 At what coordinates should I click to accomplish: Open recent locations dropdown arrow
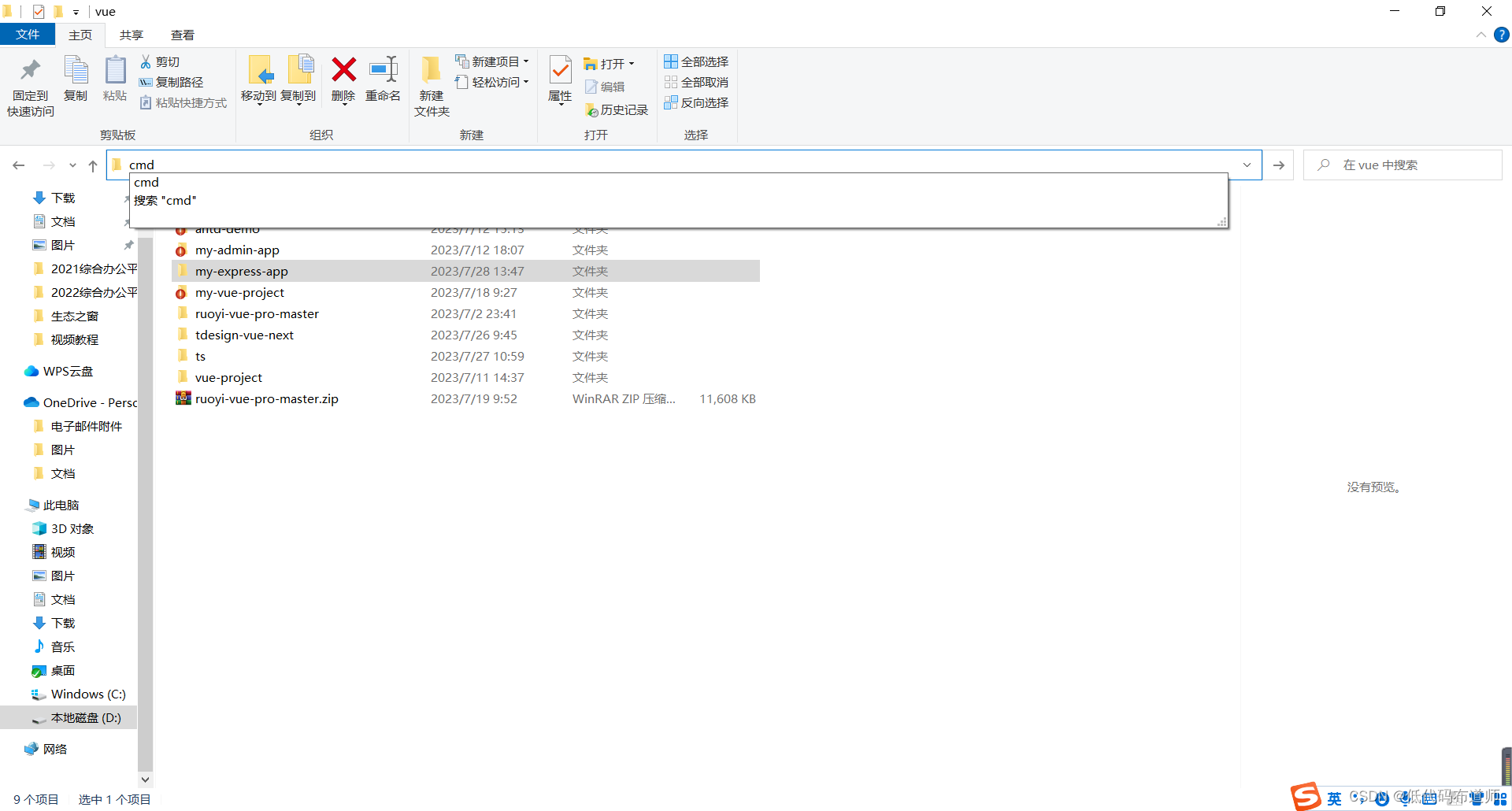click(x=72, y=165)
